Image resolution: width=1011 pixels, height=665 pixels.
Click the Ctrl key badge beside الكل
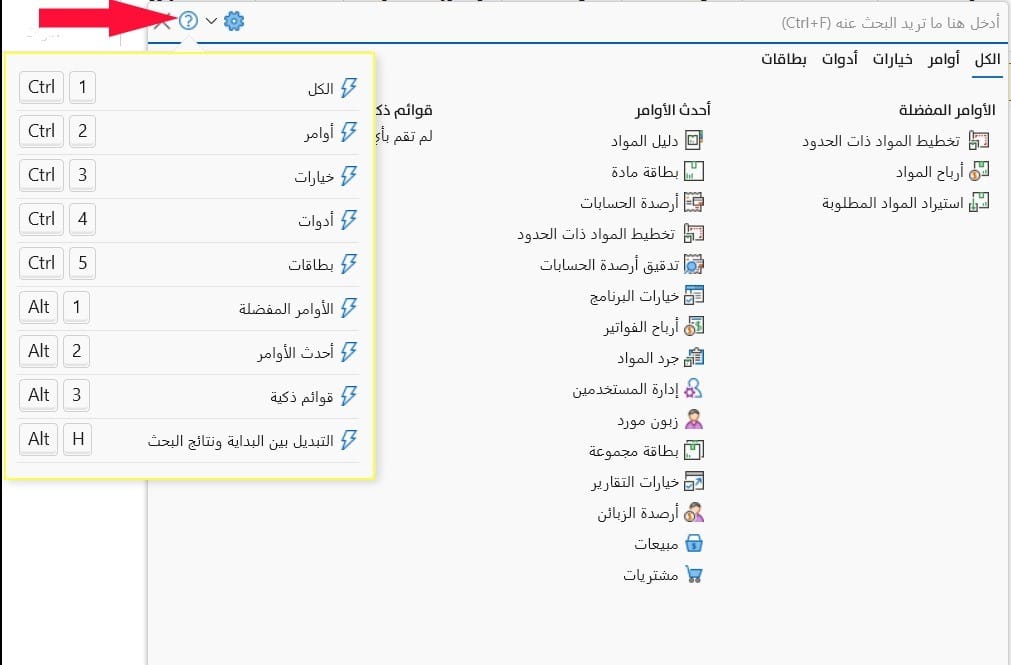tap(41, 87)
